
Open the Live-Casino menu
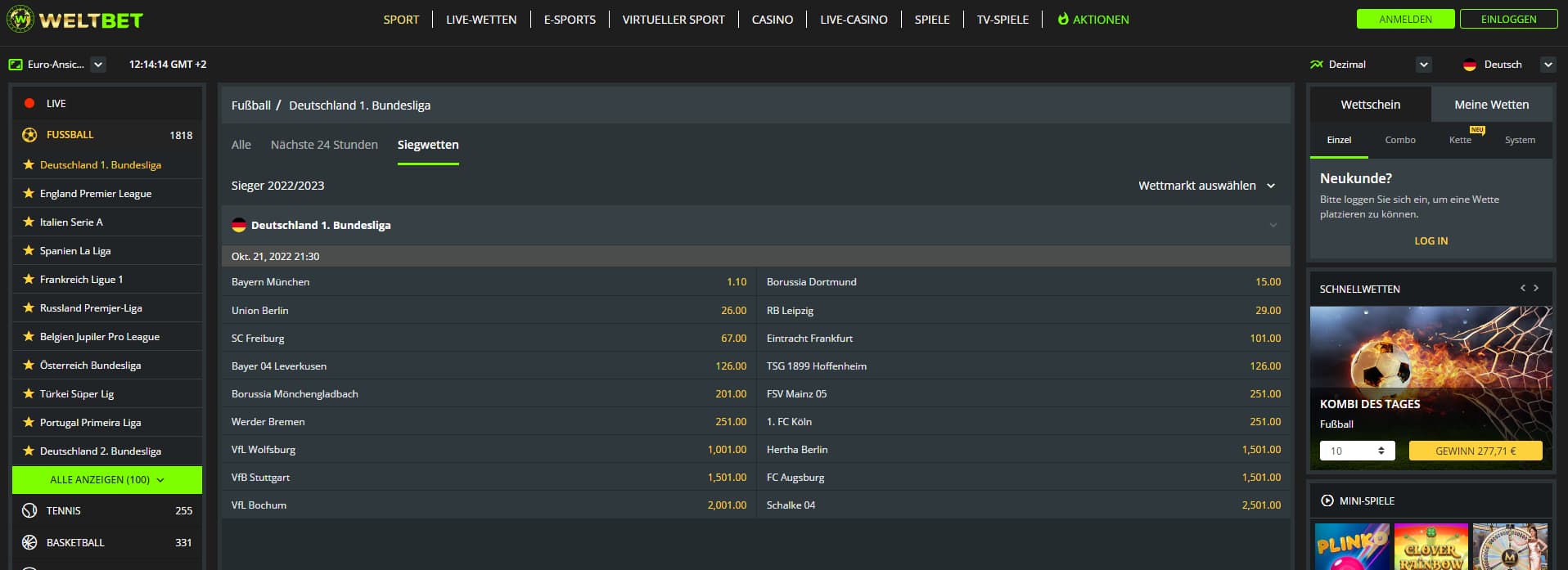[x=854, y=20]
